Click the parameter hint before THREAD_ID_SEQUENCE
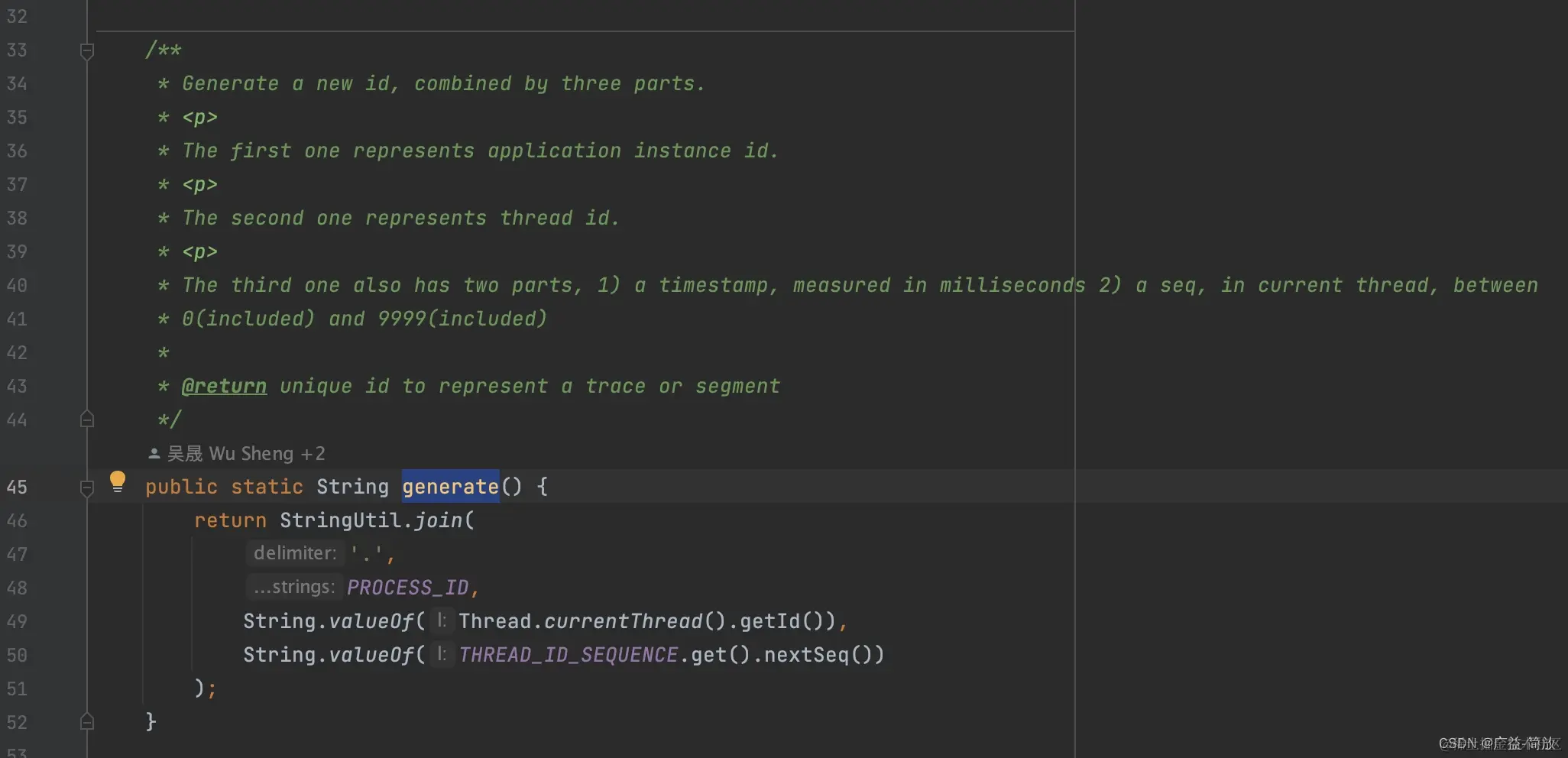 coord(442,654)
